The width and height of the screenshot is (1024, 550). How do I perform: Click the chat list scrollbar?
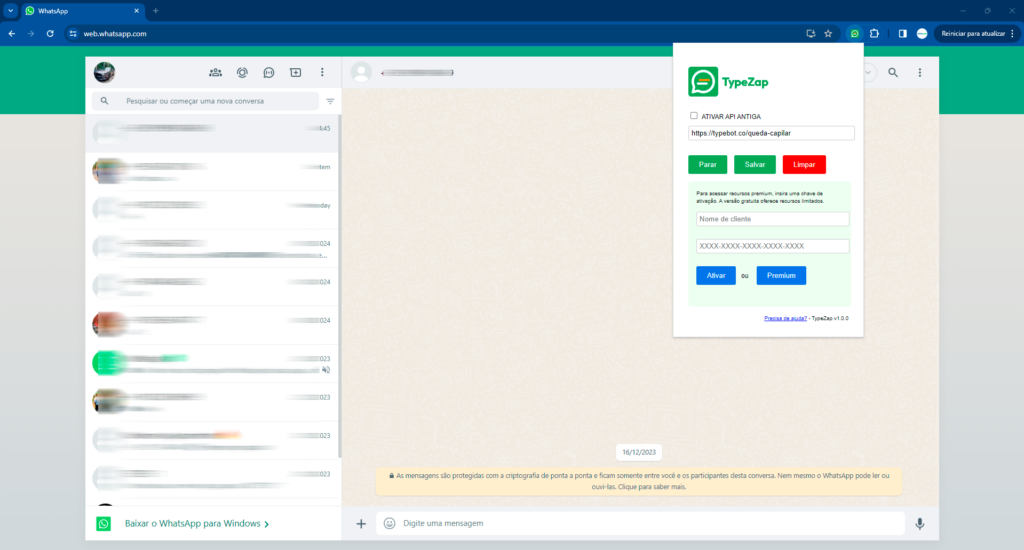click(340, 287)
